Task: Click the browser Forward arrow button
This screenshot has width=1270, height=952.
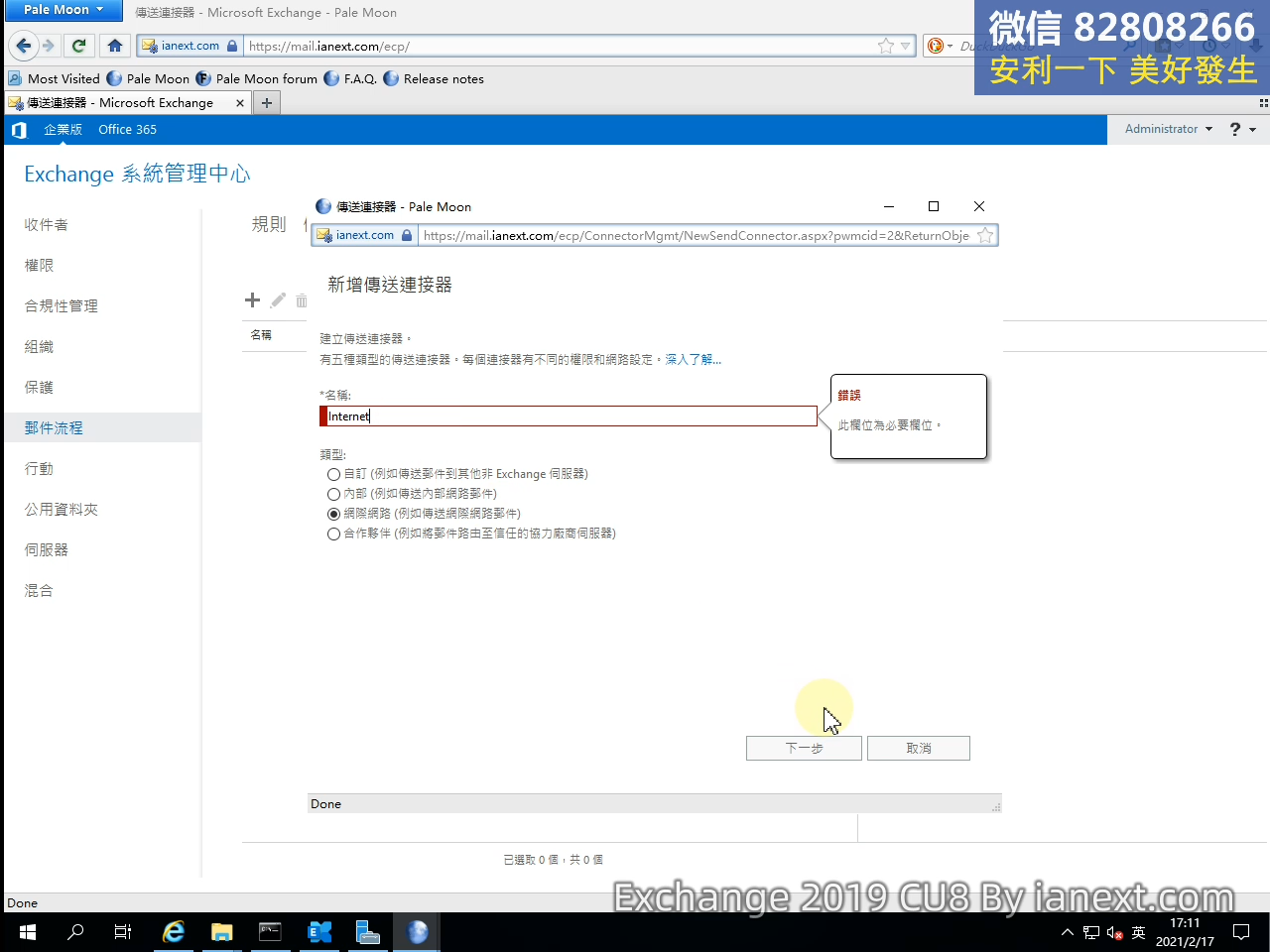Action: pyautogui.click(x=48, y=46)
